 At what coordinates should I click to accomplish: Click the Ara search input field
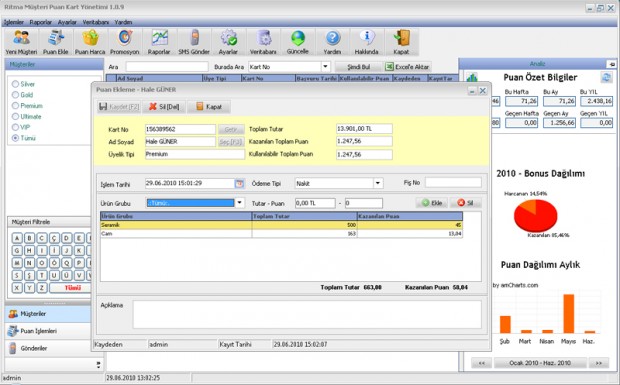pos(167,67)
